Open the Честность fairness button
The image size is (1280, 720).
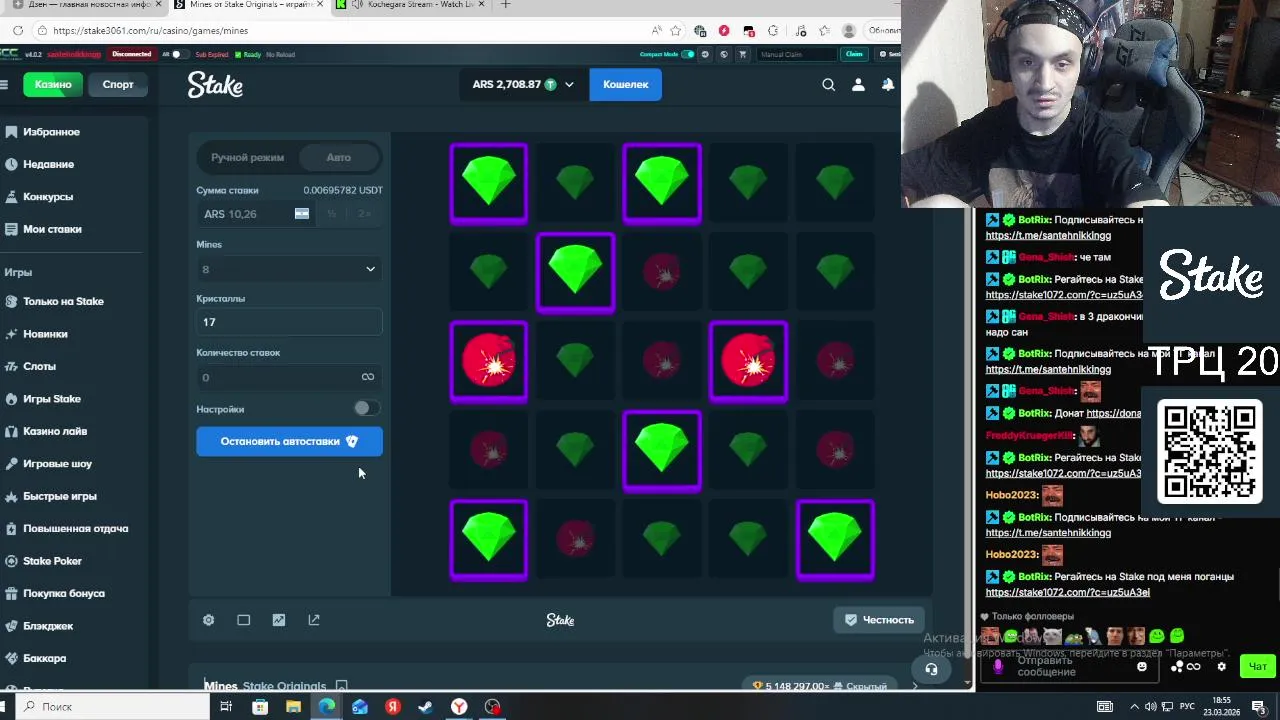879,620
